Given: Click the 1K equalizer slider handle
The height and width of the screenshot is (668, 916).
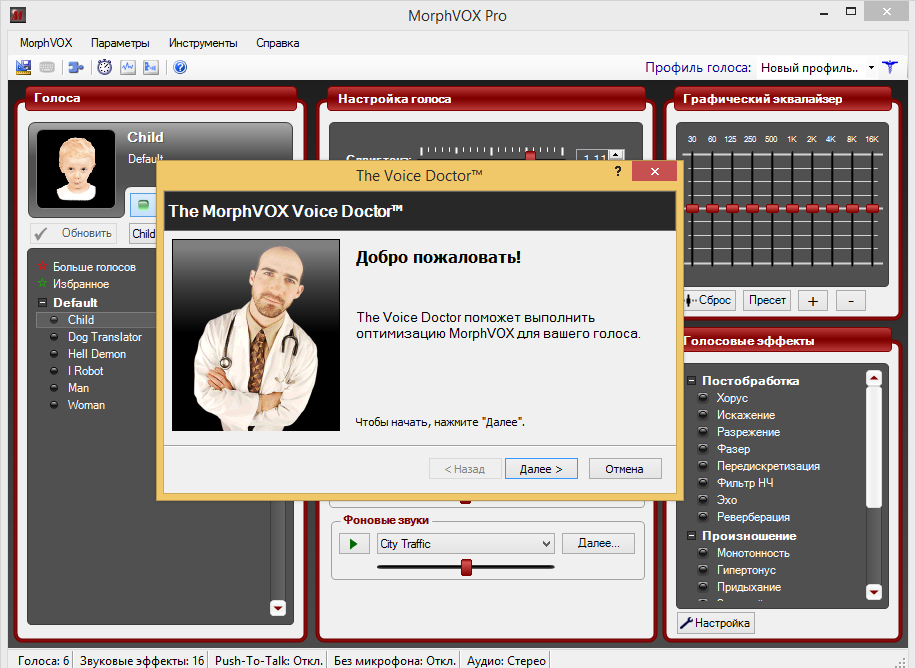Looking at the screenshot, I should (x=792, y=209).
